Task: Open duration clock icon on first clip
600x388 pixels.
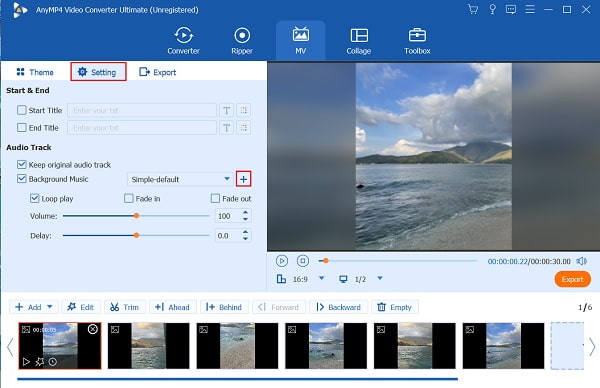Action: (53, 362)
